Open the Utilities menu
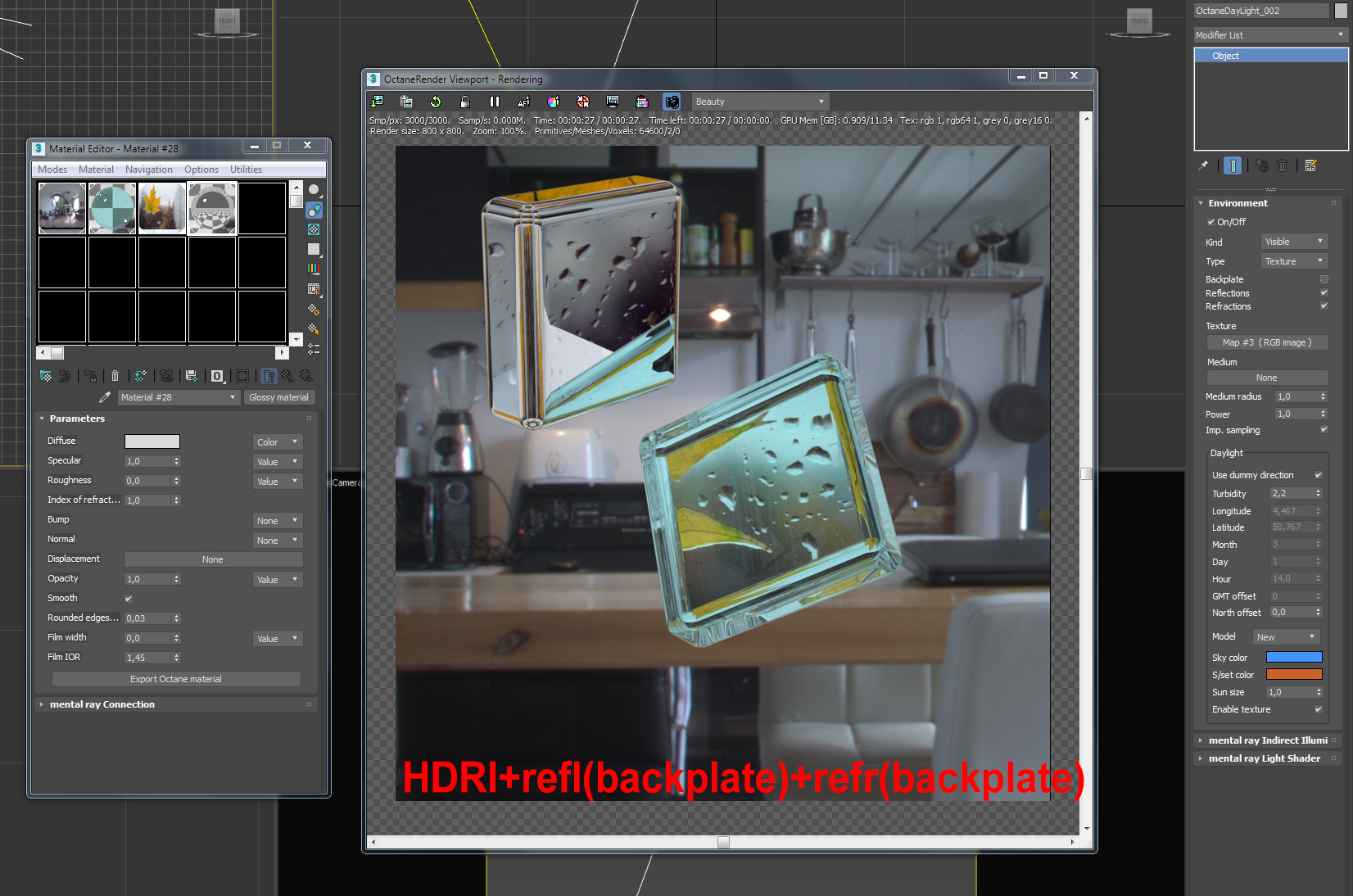 click(x=246, y=170)
